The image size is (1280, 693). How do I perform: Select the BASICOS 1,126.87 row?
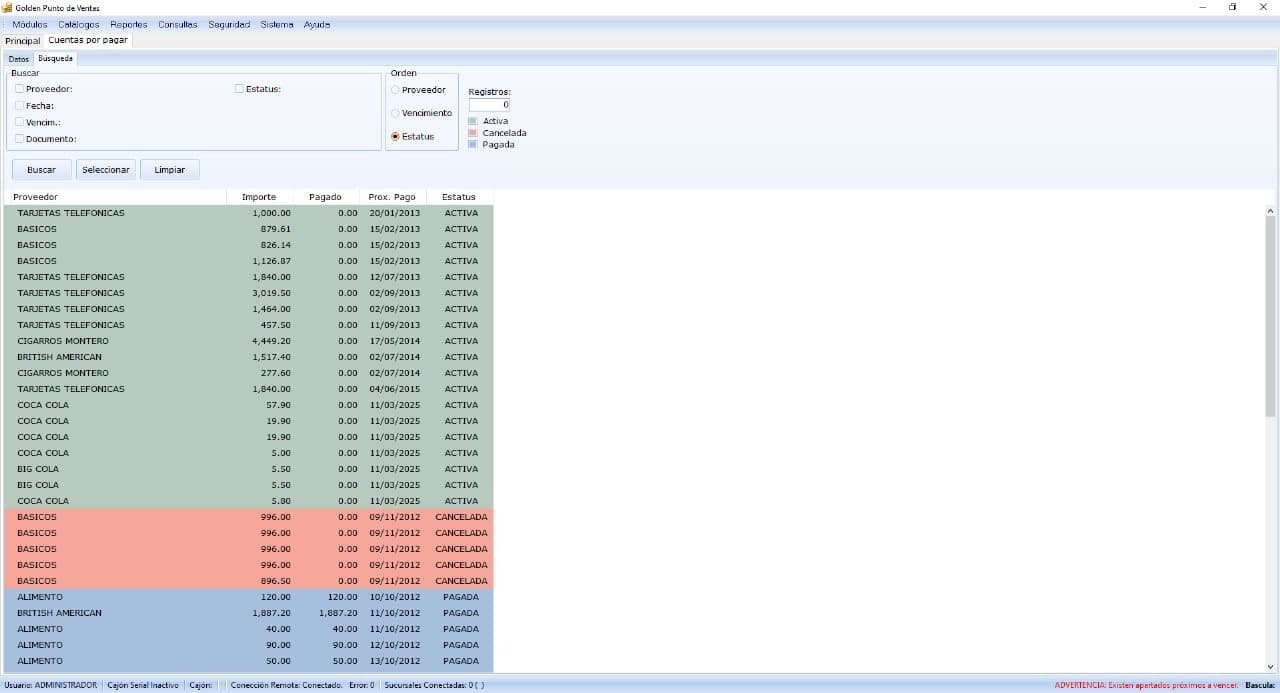tap(249, 261)
